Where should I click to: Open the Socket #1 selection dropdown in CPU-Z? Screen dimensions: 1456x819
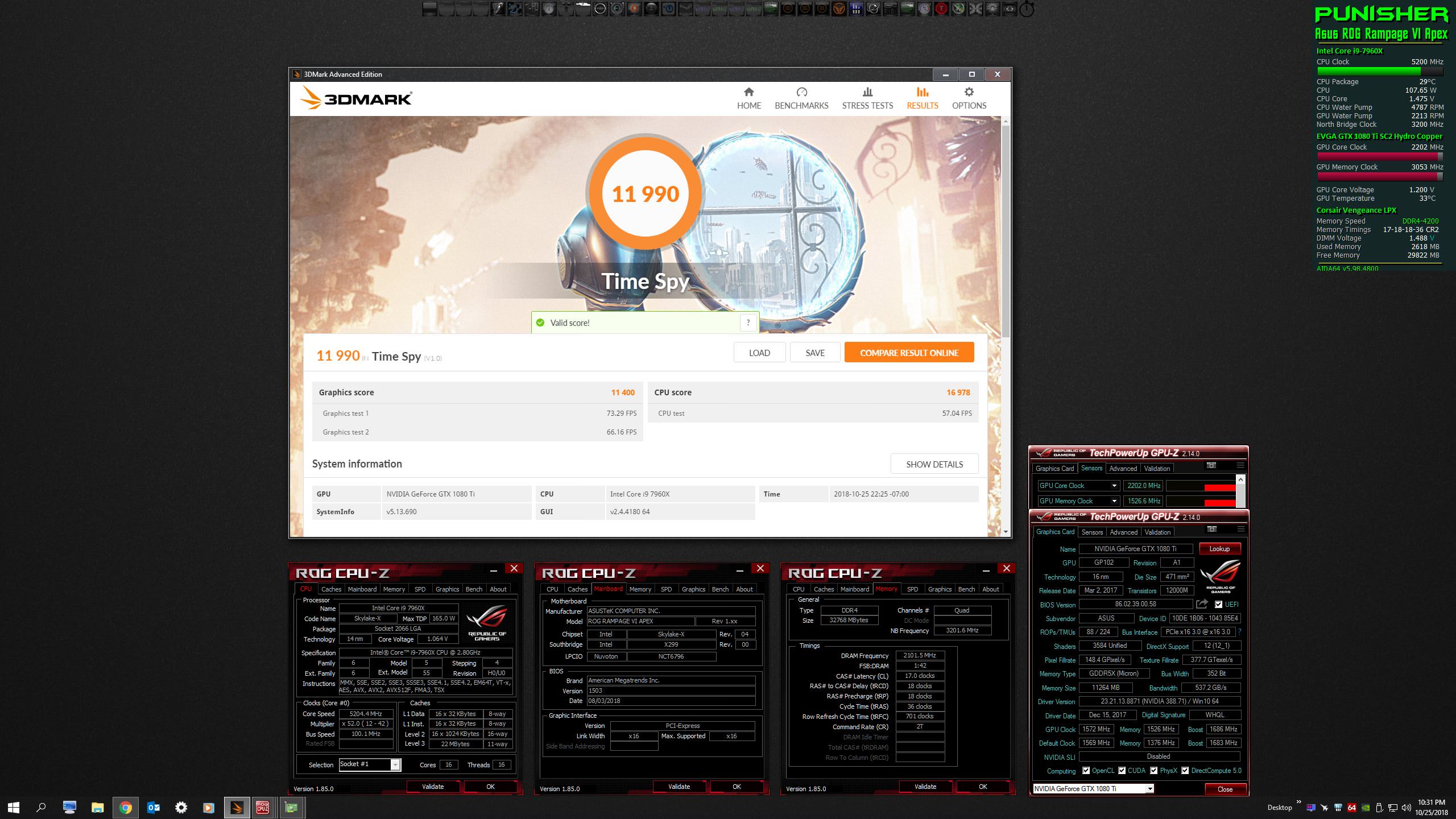(x=395, y=764)
